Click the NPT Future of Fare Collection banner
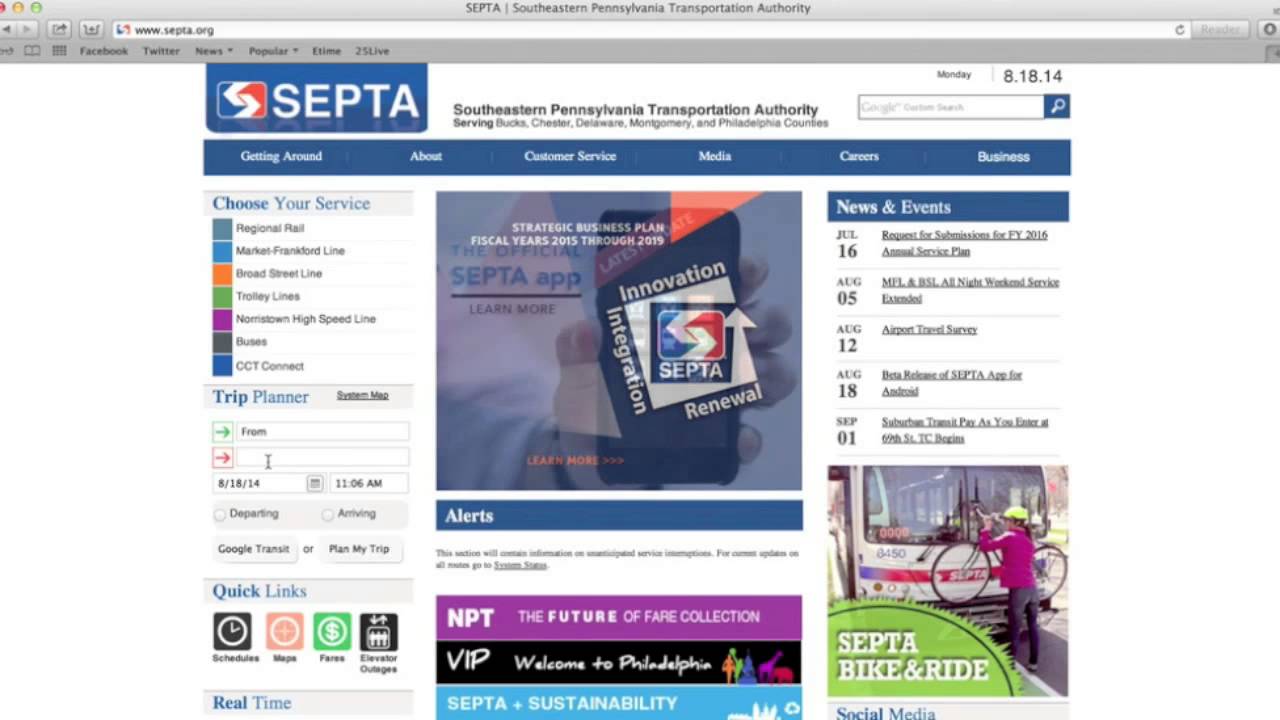Image resolution: width=1280 pixels, height=720 pixels. click(619, 617)
